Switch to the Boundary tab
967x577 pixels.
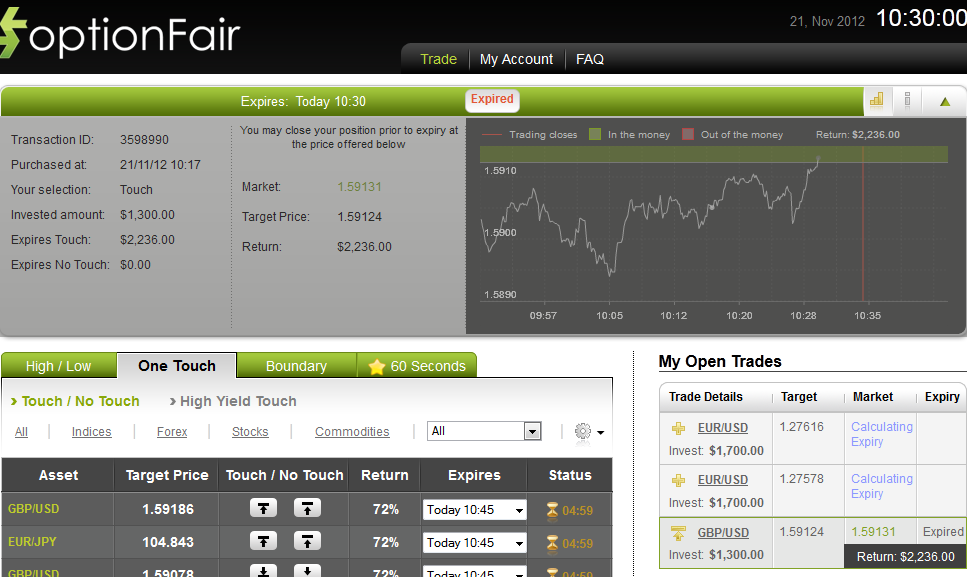(296, 365)
